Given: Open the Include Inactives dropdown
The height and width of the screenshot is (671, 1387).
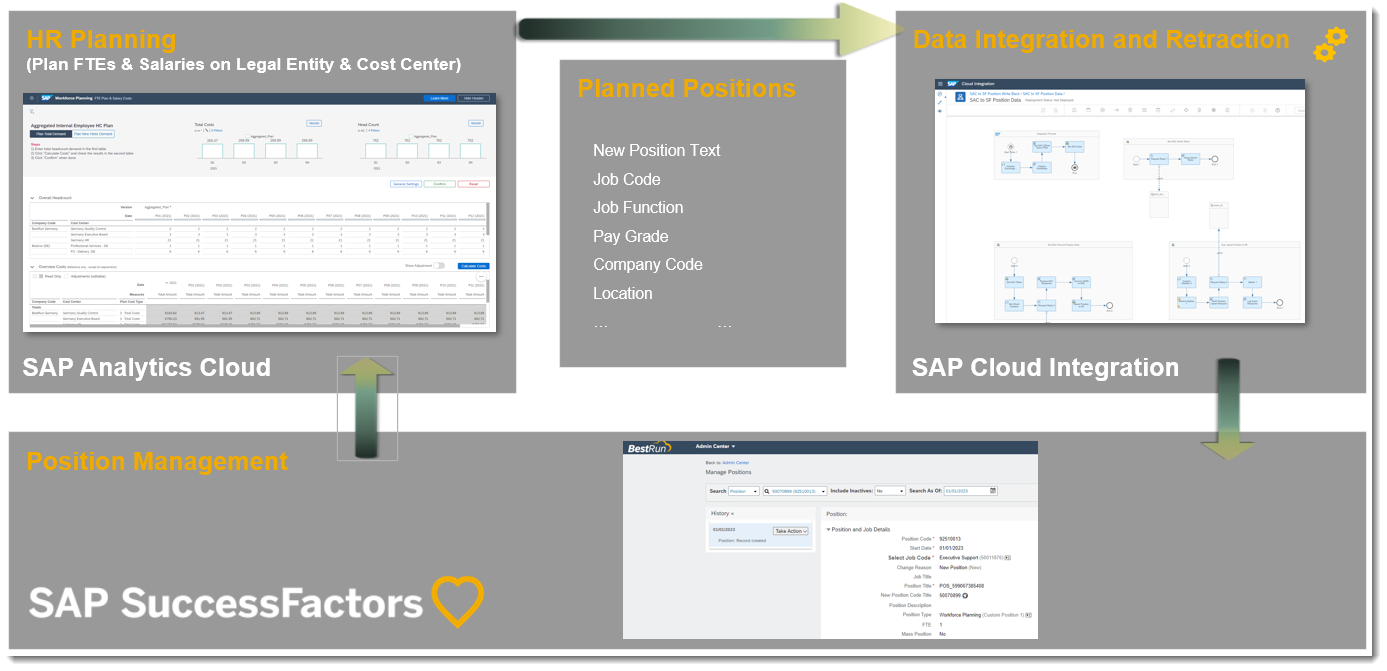Looking at the screenshot, I should pyautogui.click(x=890, y=491).
